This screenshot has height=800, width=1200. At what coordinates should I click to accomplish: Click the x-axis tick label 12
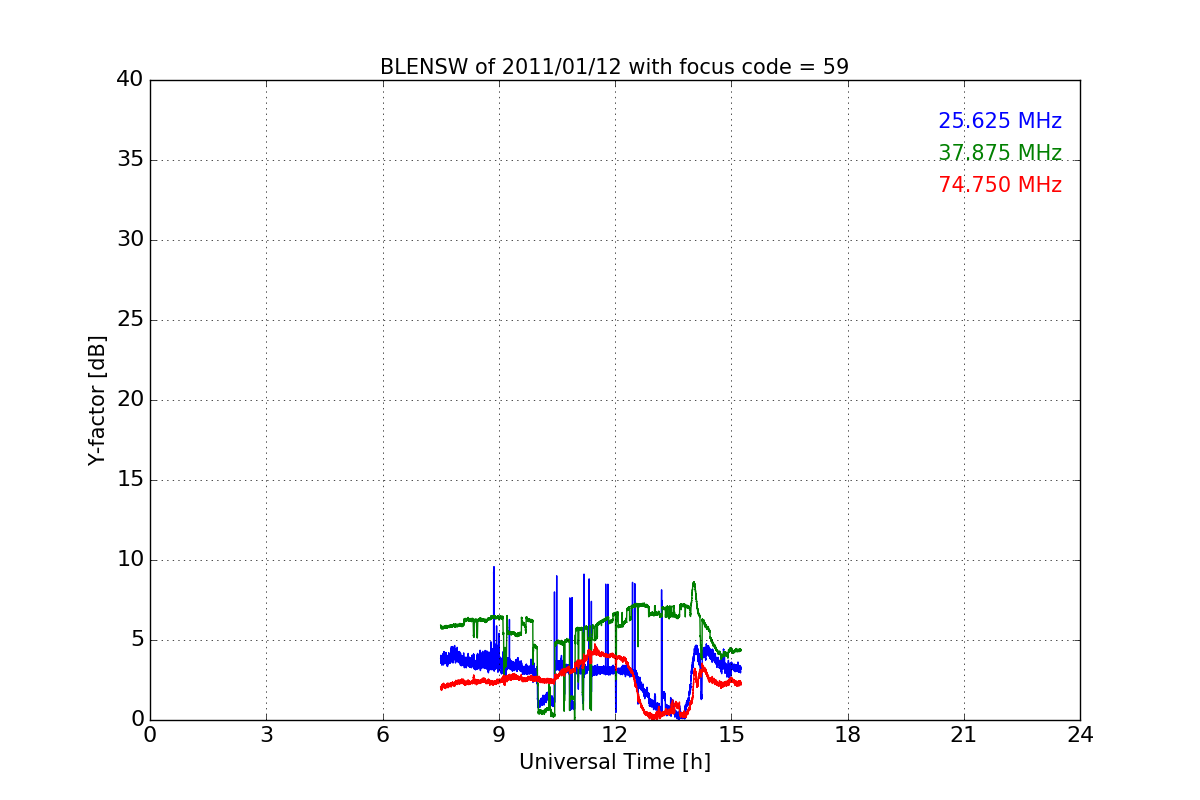pyautogui.click(x=615, y=735)
